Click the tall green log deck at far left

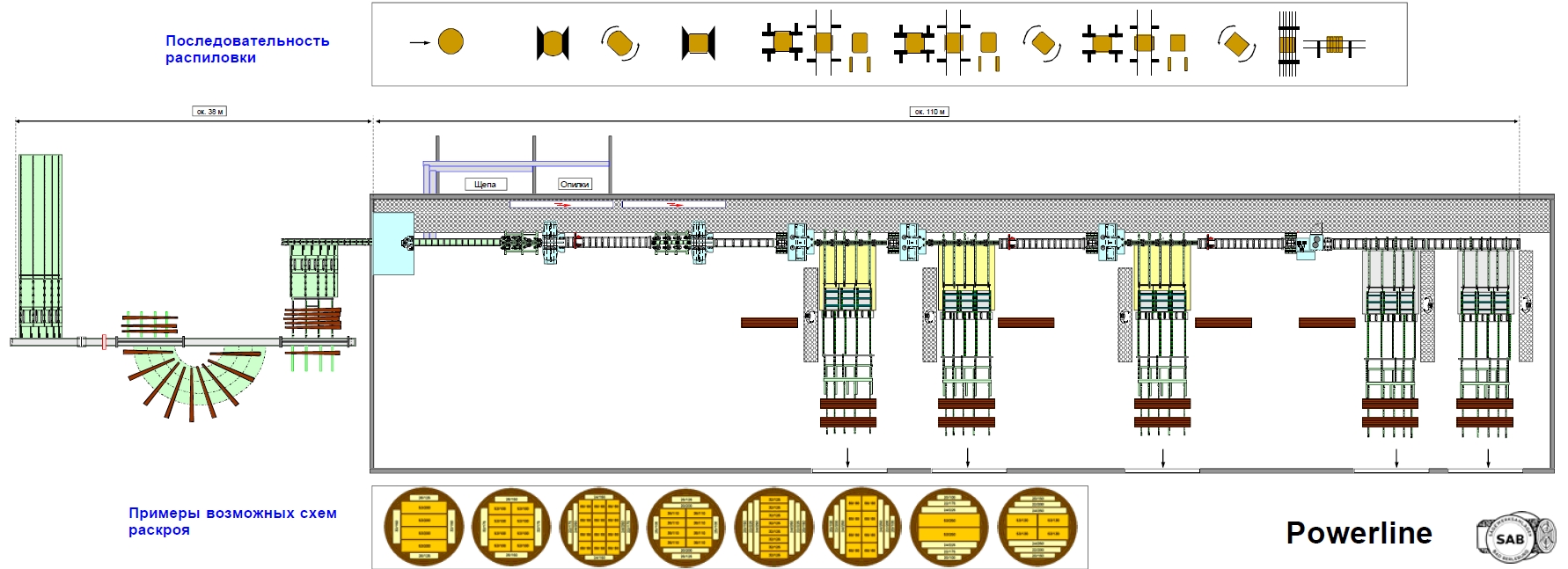click(x=40, y=244)
